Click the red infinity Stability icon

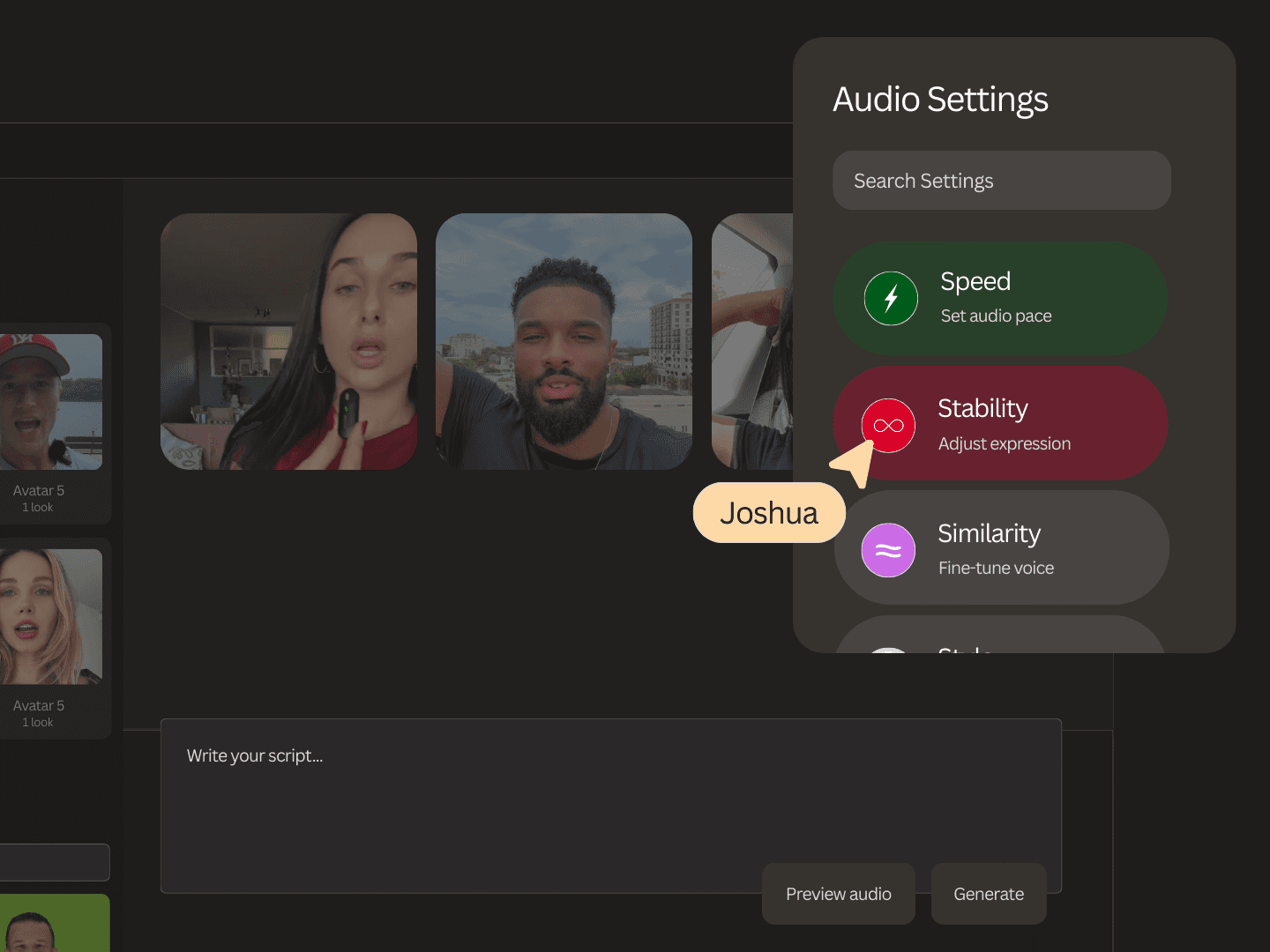(x=888, y=426)
